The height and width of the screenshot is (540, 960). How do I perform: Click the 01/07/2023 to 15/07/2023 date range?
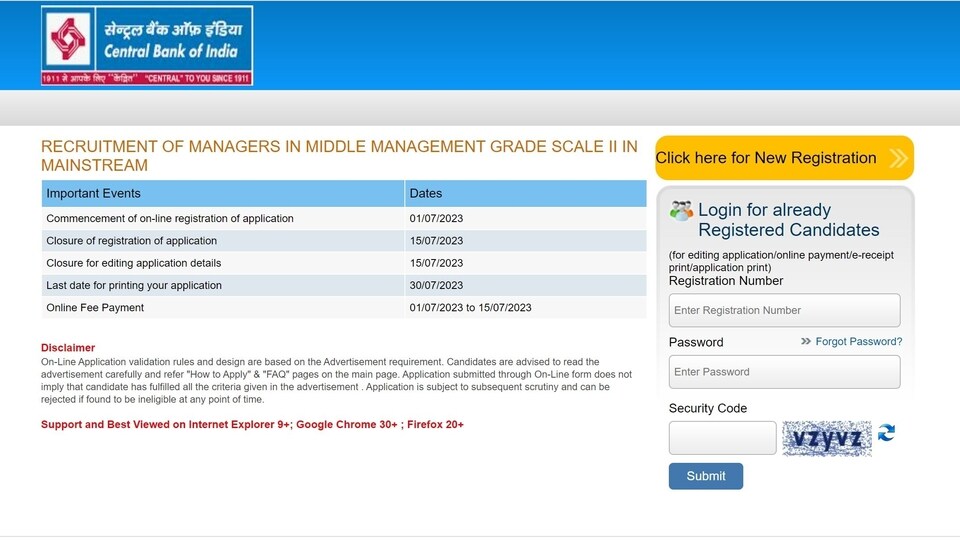coord(470,307)
